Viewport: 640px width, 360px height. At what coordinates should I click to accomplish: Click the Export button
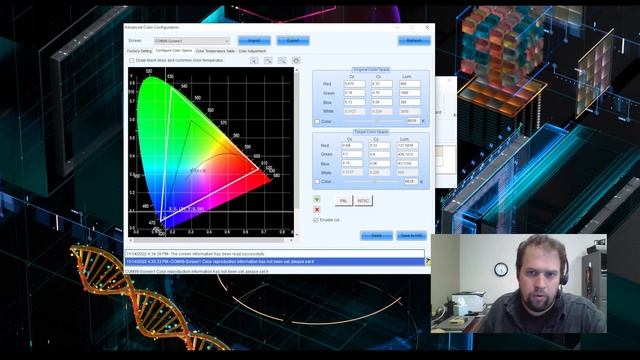point(293,41)
